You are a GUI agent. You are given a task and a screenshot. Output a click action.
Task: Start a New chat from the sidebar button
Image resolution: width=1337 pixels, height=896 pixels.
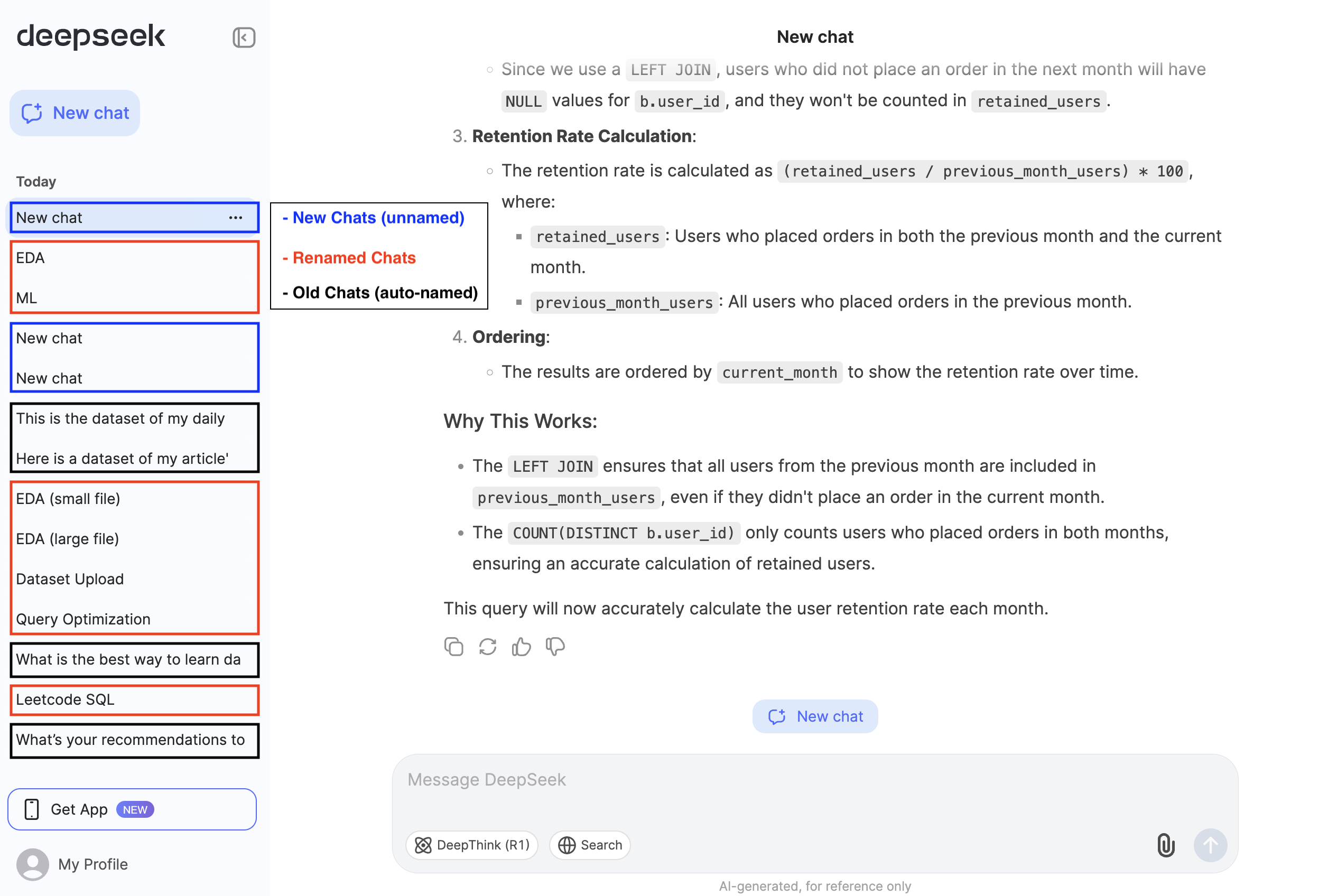75,113
